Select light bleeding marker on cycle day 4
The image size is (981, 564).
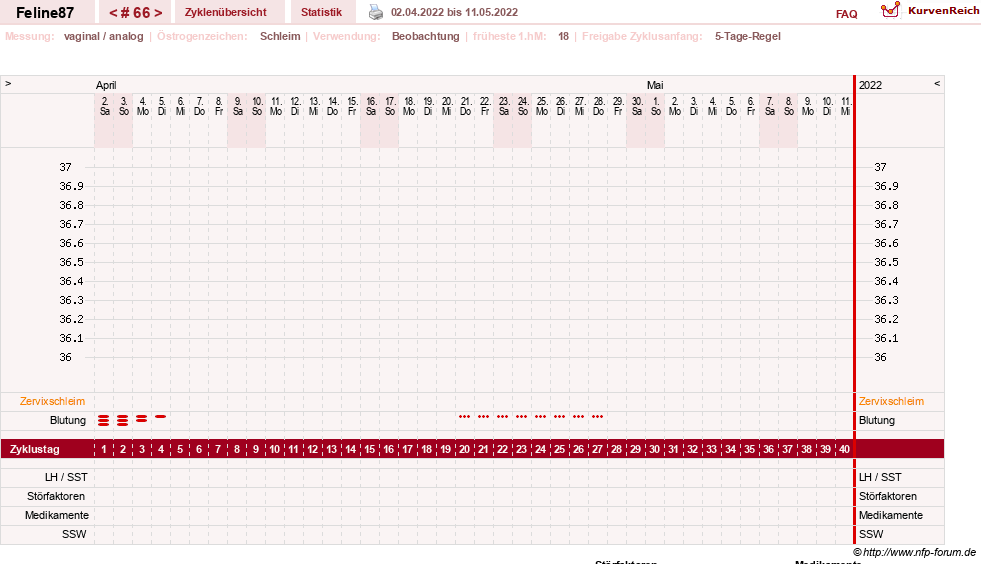click(x=161, y=416)
